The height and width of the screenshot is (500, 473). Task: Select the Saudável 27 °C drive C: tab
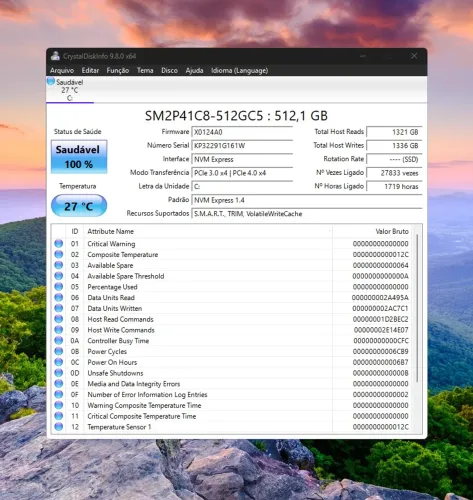tap(70, 90)
